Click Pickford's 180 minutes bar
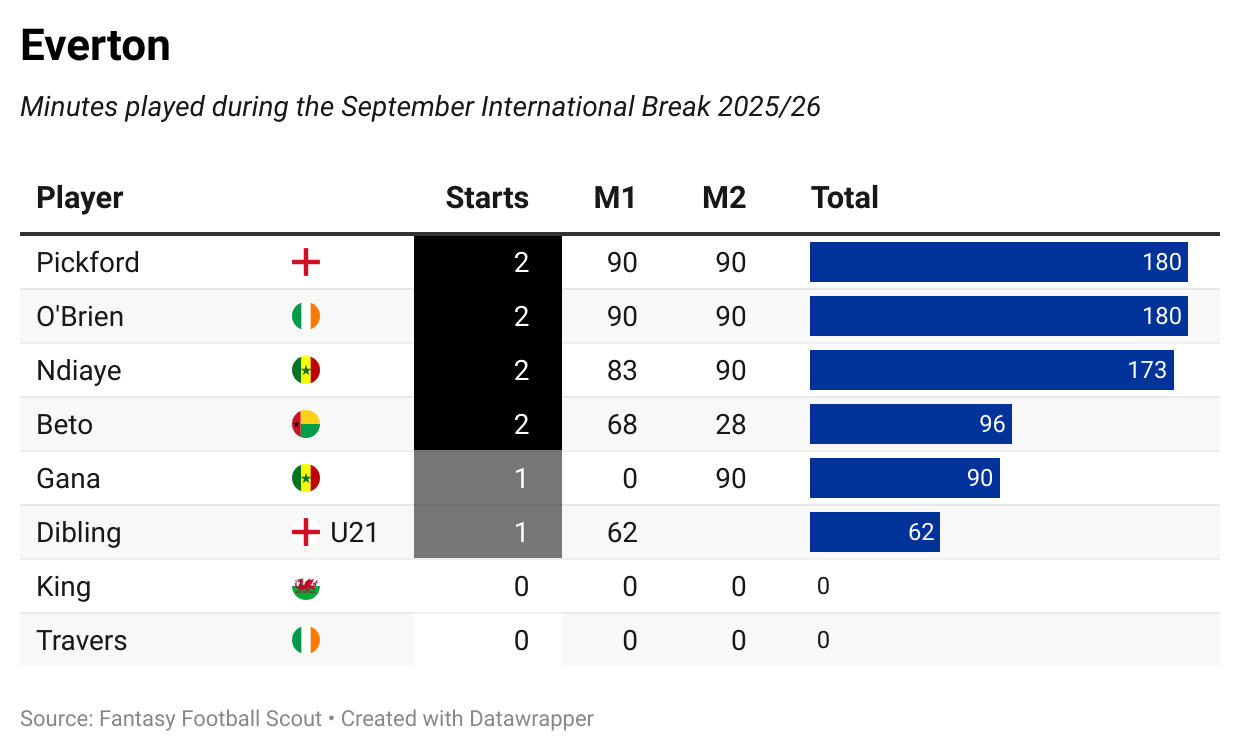The width and height of the screenshot is (1240, 752). pos(998,263)
